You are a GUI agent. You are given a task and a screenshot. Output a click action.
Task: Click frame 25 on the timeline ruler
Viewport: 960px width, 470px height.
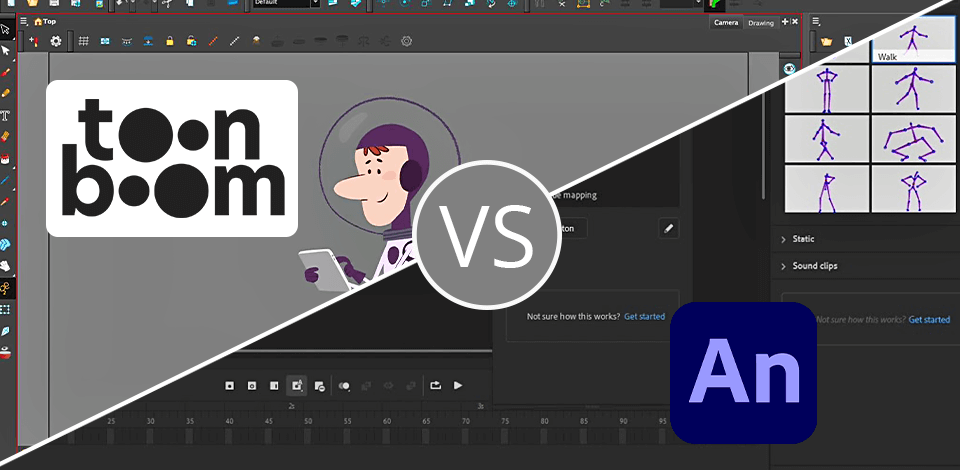point(111,421)
